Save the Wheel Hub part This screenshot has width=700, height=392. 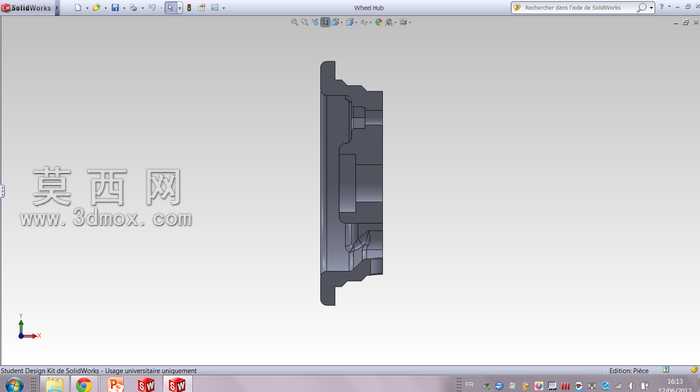pyautogui.click(x=115, y=8)
